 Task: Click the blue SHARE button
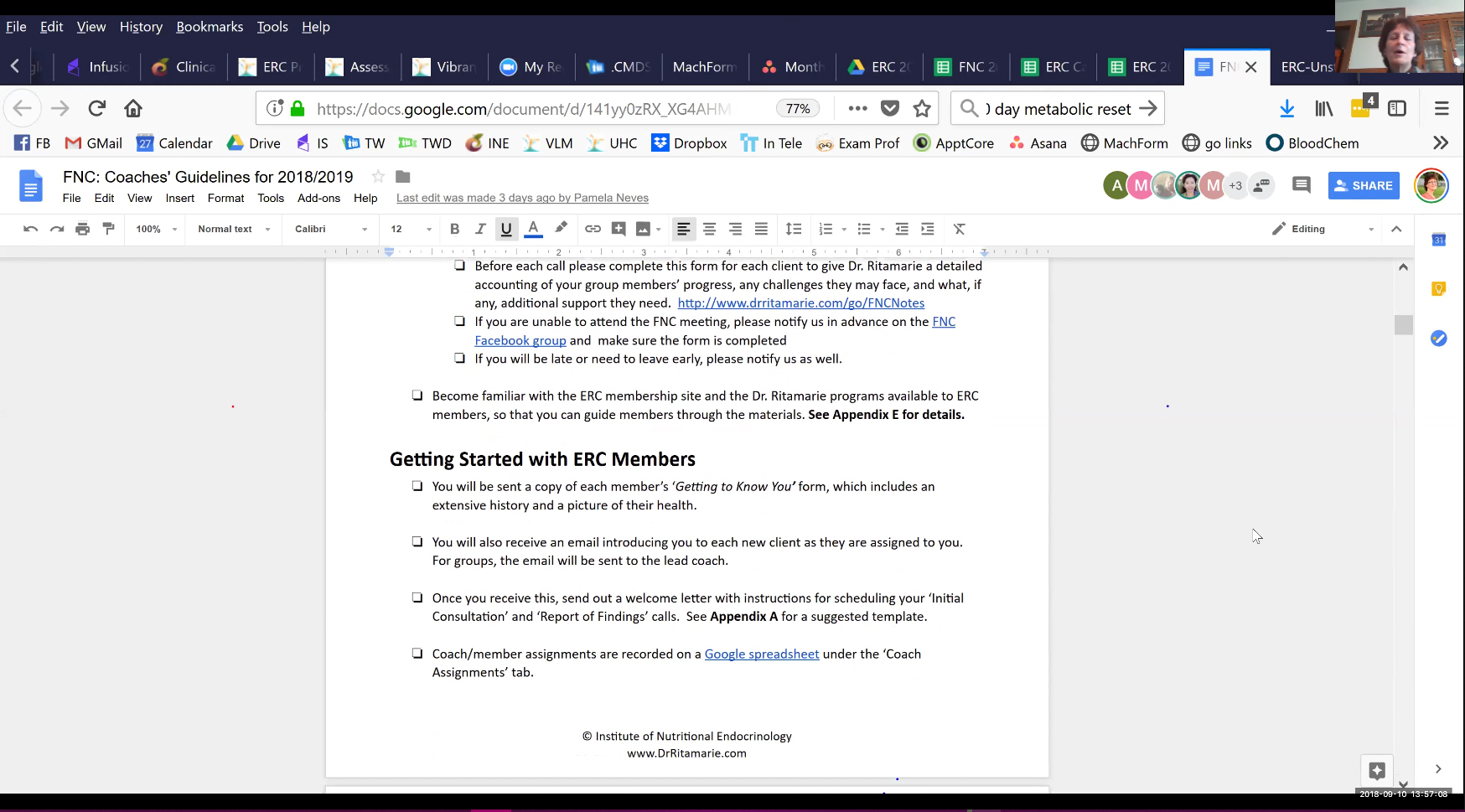(x=1363, y=185)
